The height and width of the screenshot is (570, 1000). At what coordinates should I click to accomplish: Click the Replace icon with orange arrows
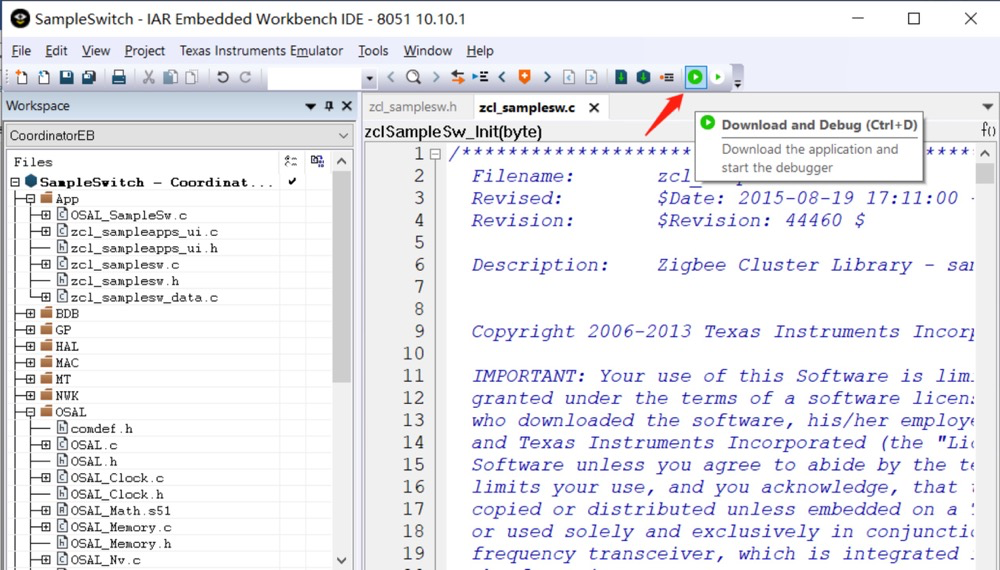click(x=457, y=77)
